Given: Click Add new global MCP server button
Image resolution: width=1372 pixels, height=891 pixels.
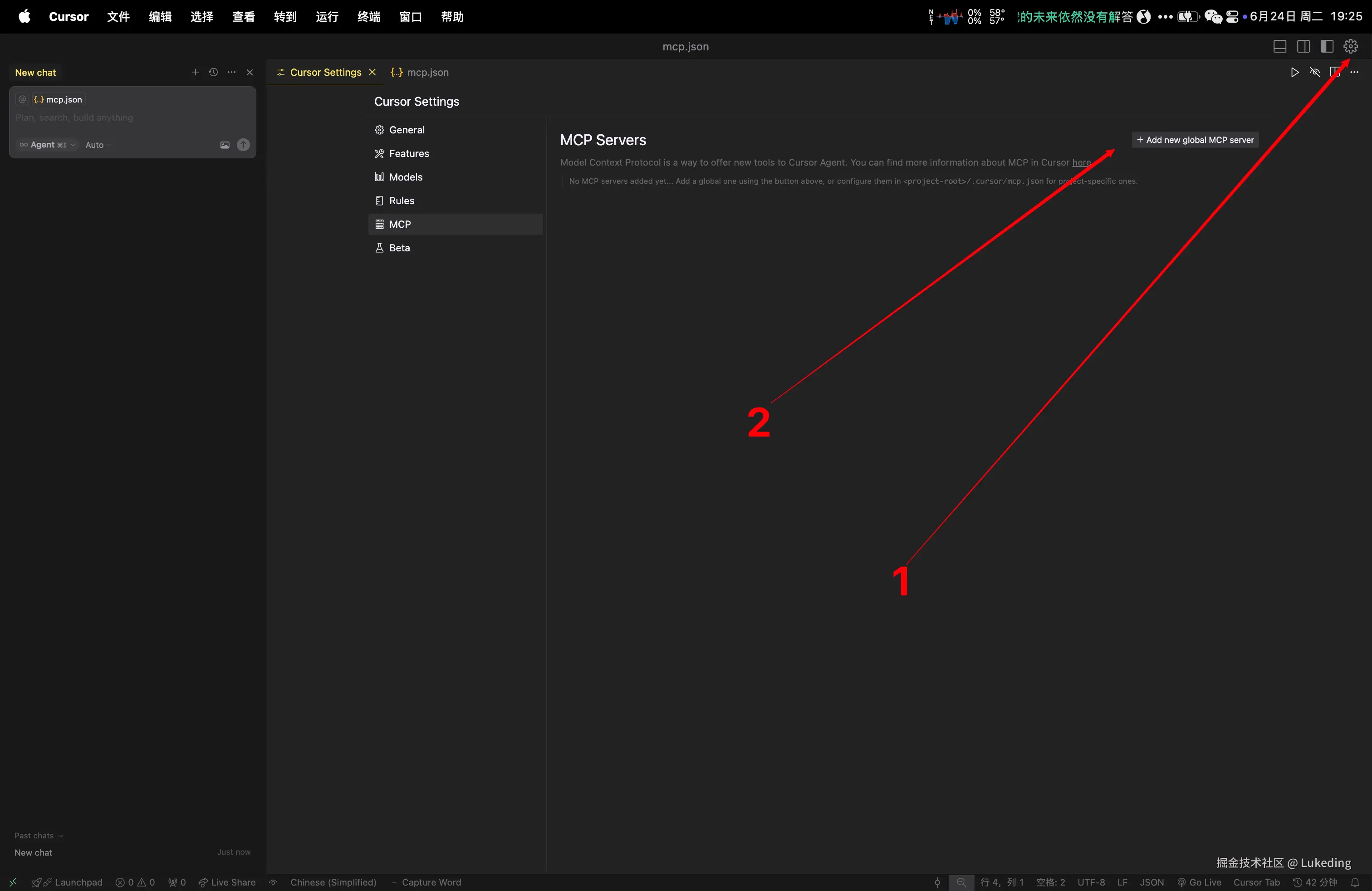Looking at the screenshot, I should [x=1195, y=140].
